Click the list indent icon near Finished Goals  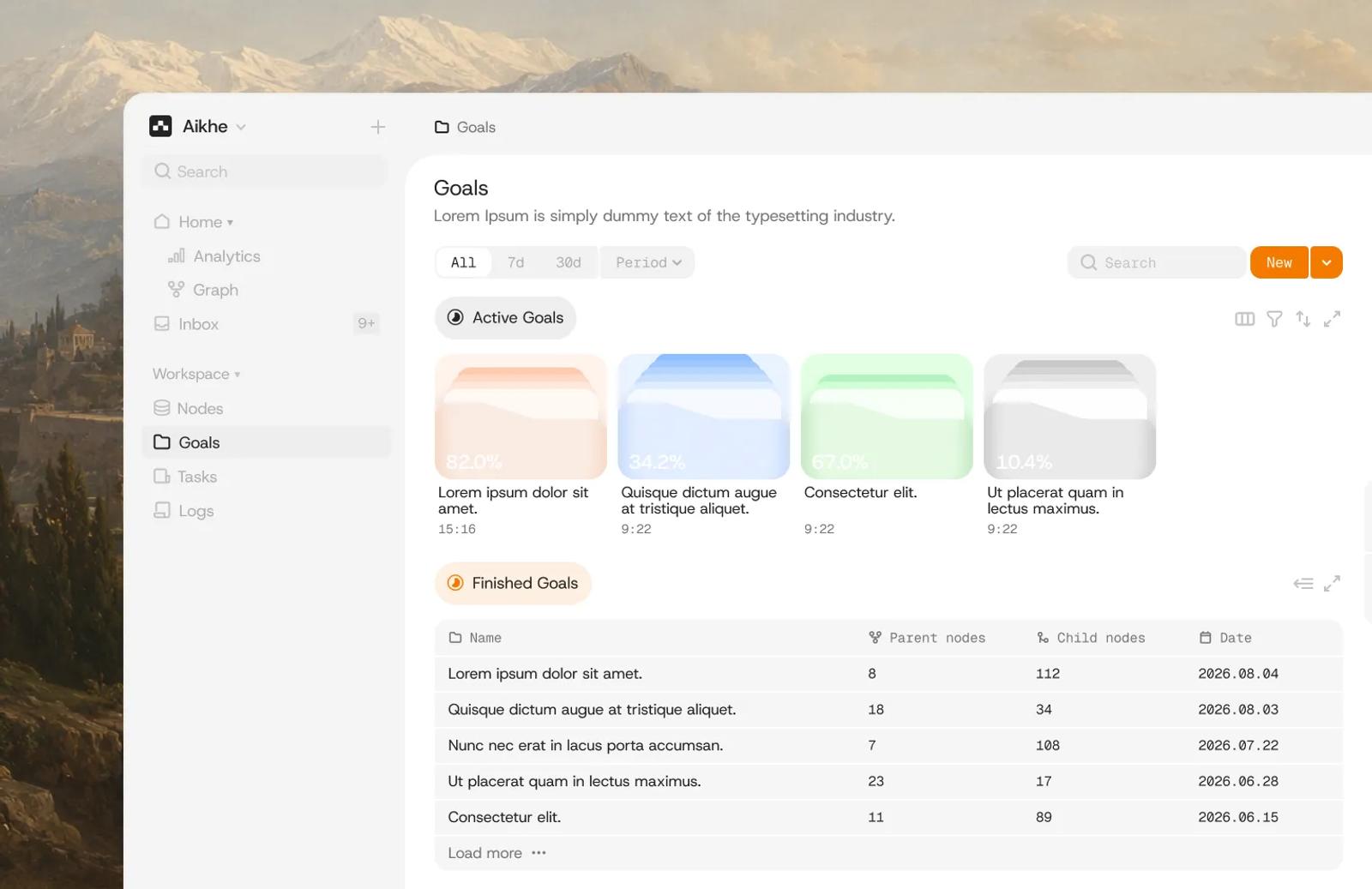click(1303, 584)
